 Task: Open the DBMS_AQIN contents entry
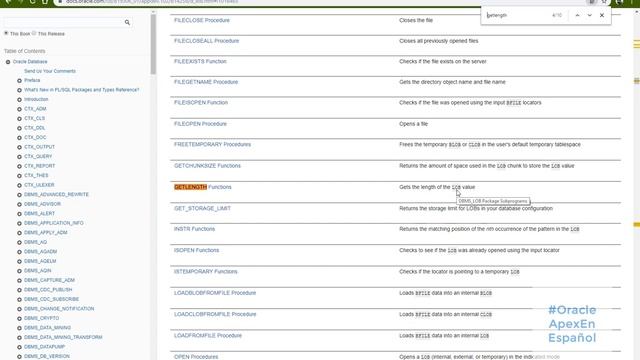pos(38,271)
